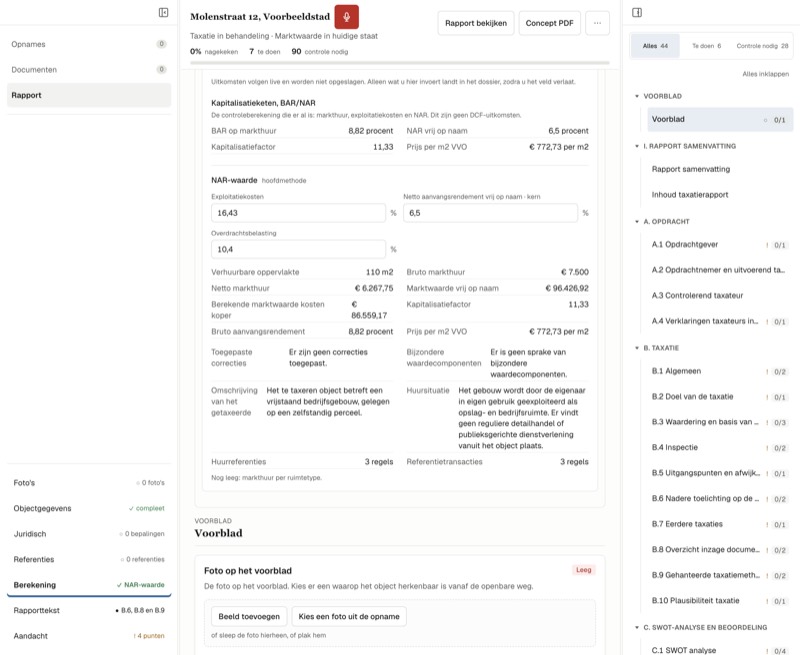The height and width of the screenshot is (655, 800).
Task: Open the three-dots more options menu
Action: pos(597,23)
